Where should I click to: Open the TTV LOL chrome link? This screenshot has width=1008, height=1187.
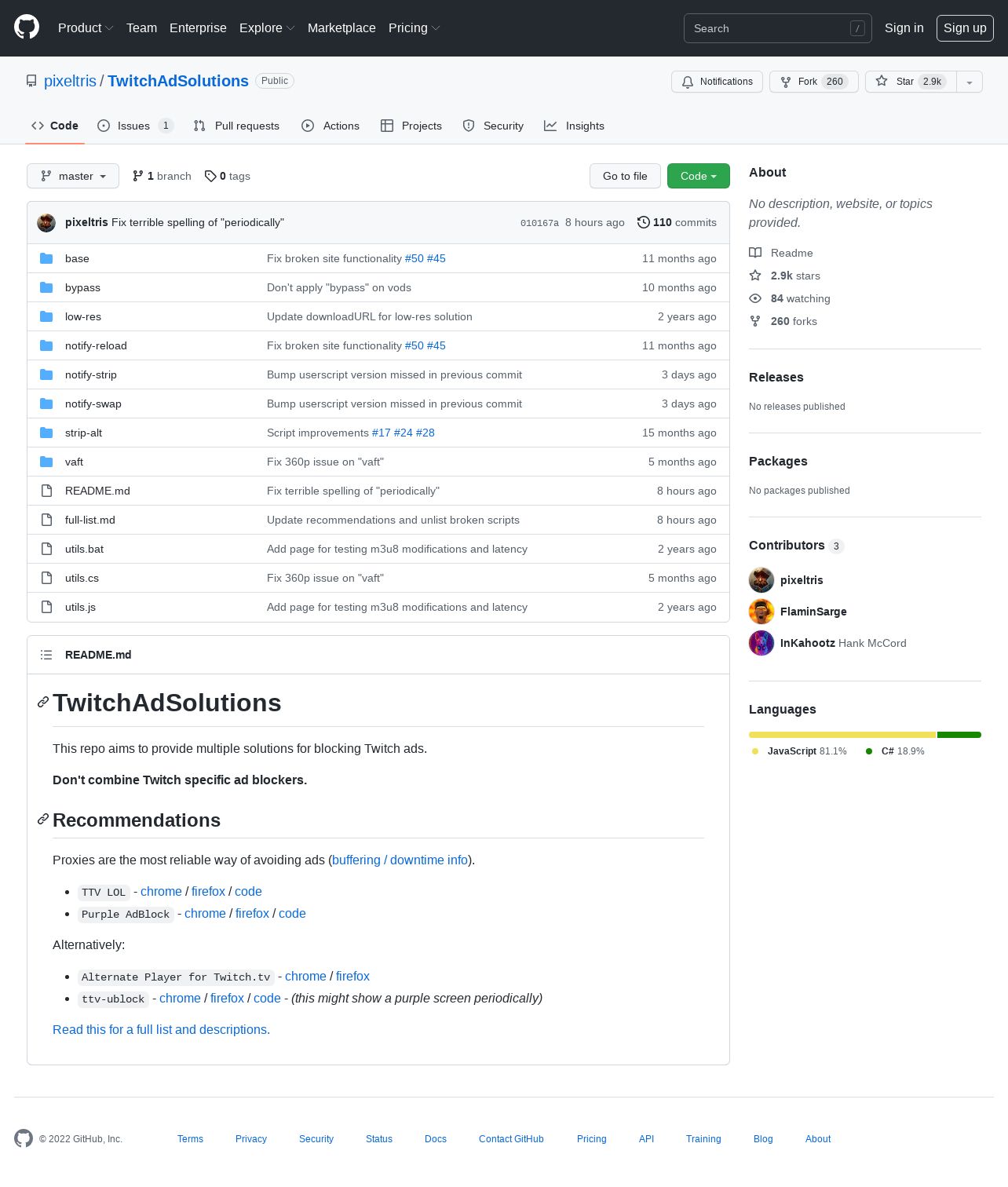(x=161, y=891)
